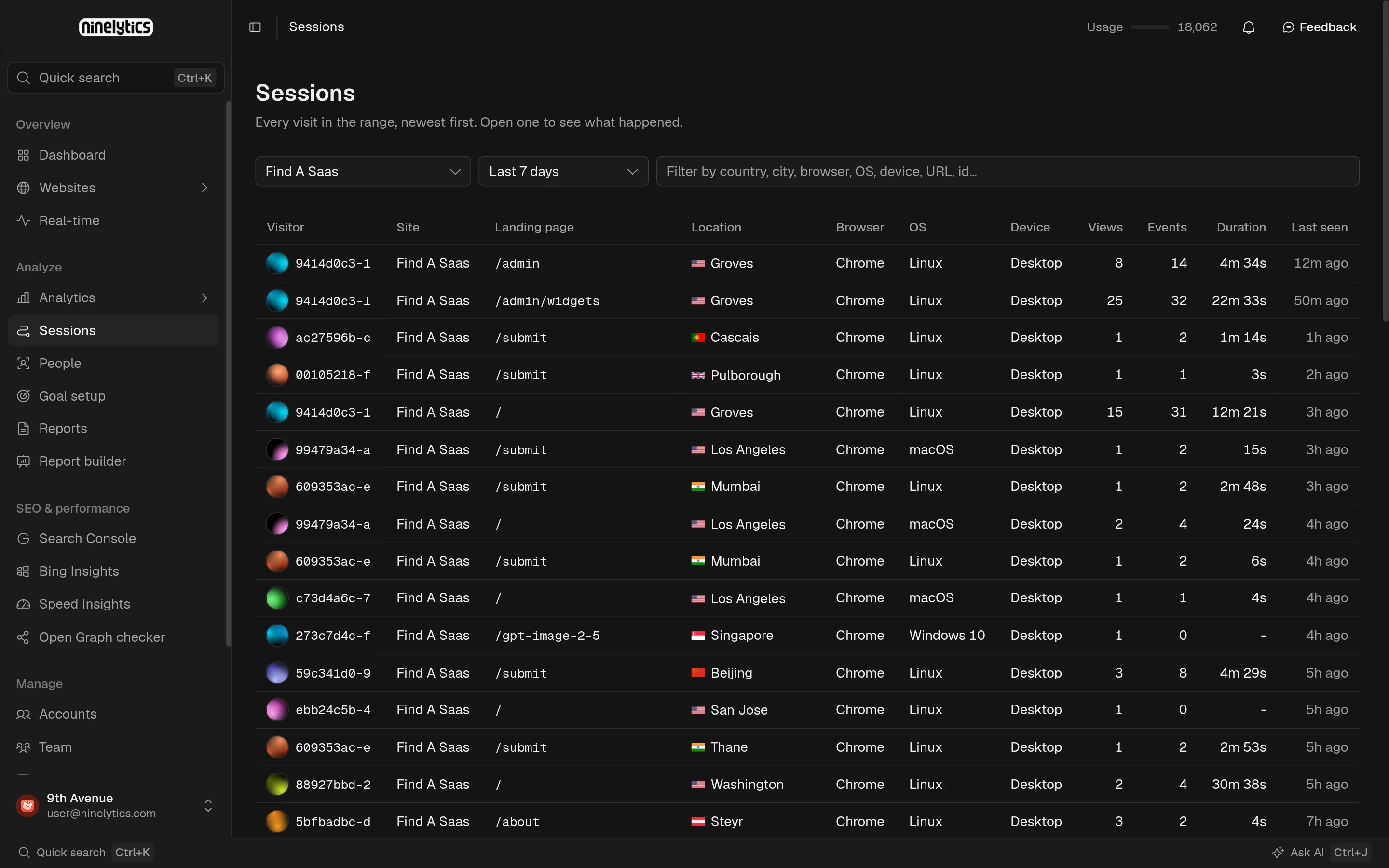Open Real-time view
The width and height of the screenshot is (1389, 868).
click(x=113, y=220)
